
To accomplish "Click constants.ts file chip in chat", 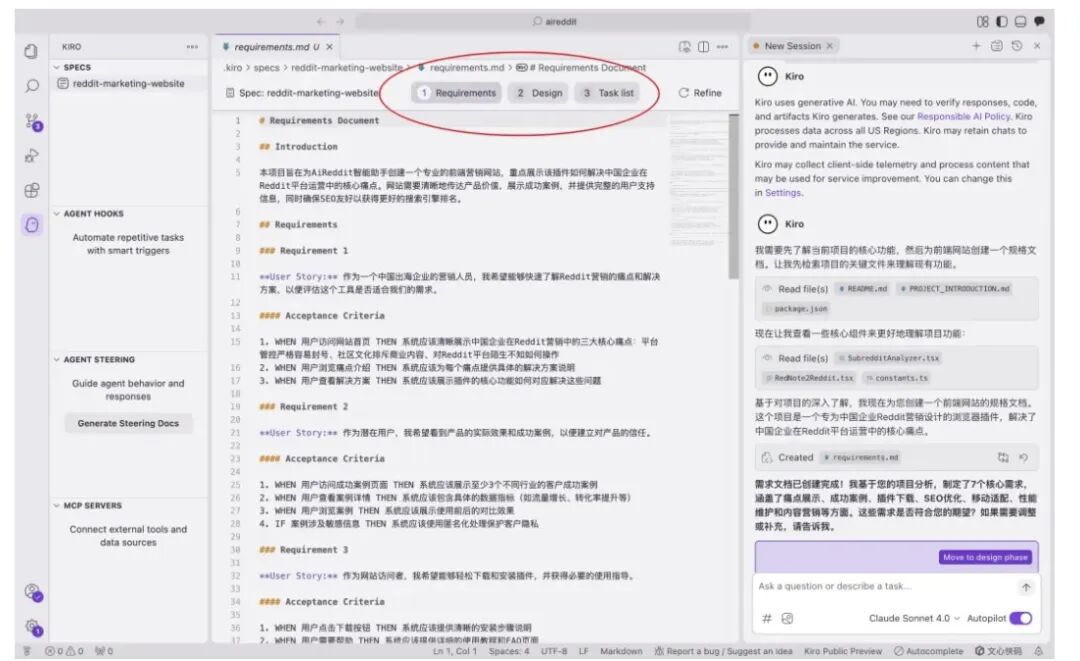I will [897, 378].
